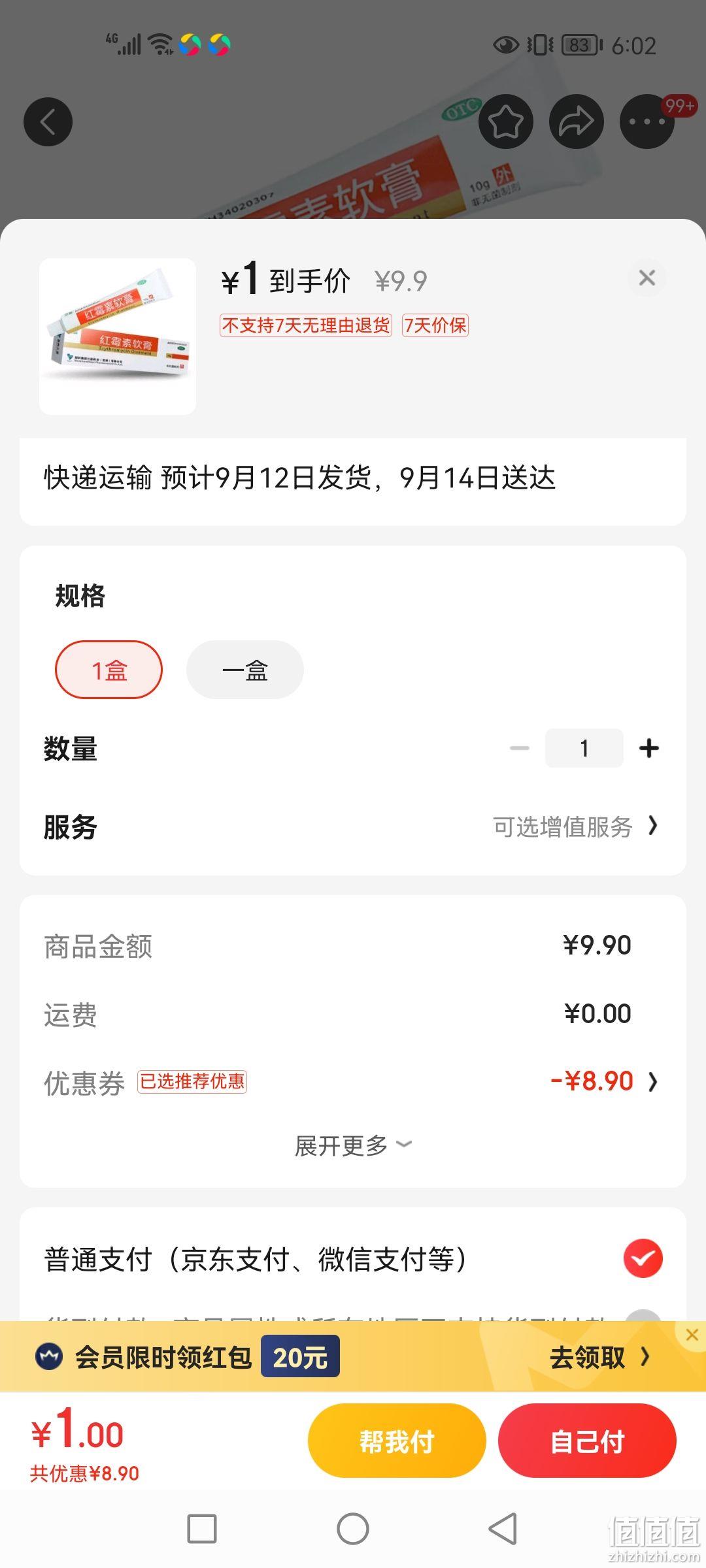The height and width of the screenshot is (1568, 706).
Task: Increase quantity with plus icon
Action: tap(648, 748)
